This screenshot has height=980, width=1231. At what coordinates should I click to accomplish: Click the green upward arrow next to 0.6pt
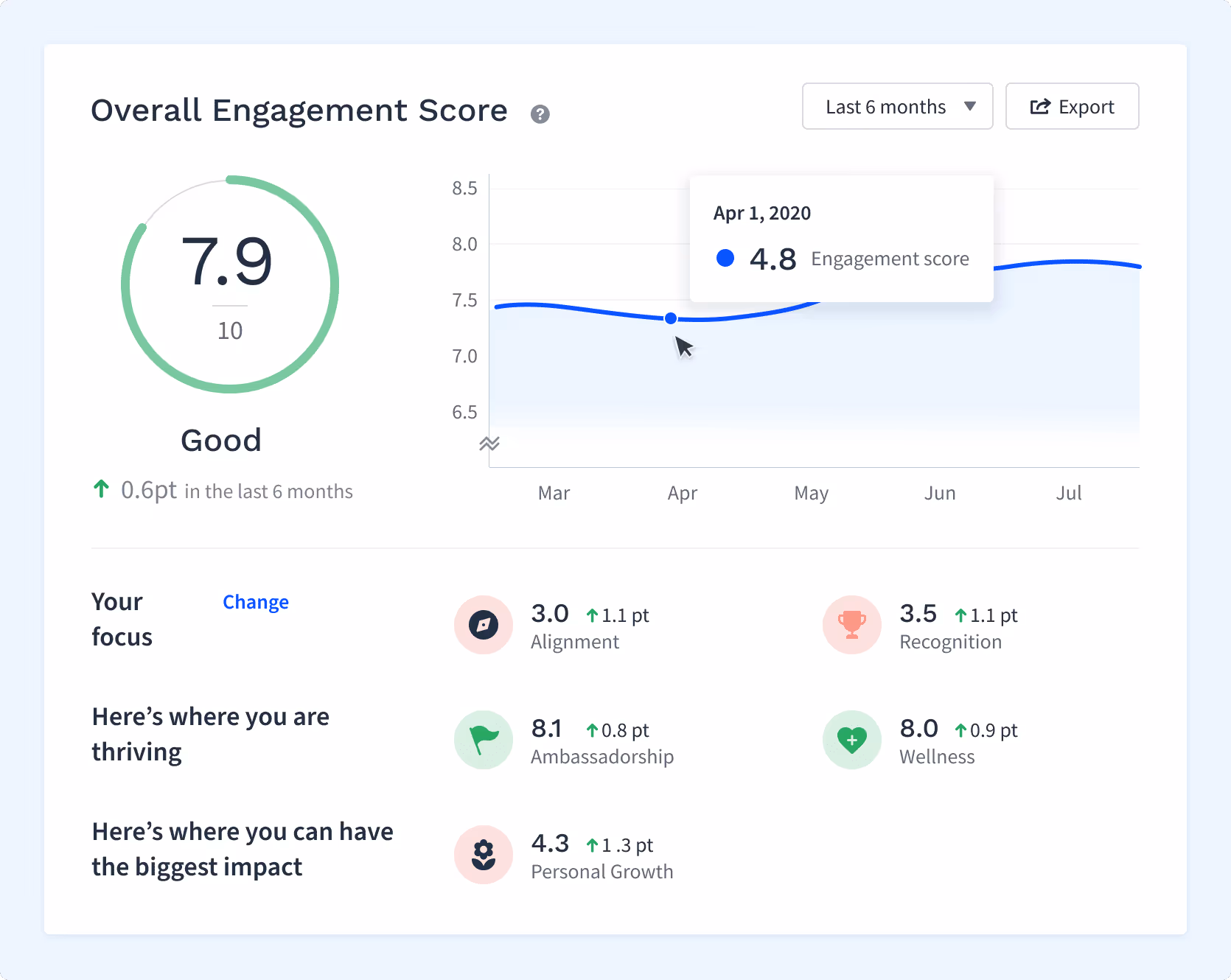click(x=101, y=489)
